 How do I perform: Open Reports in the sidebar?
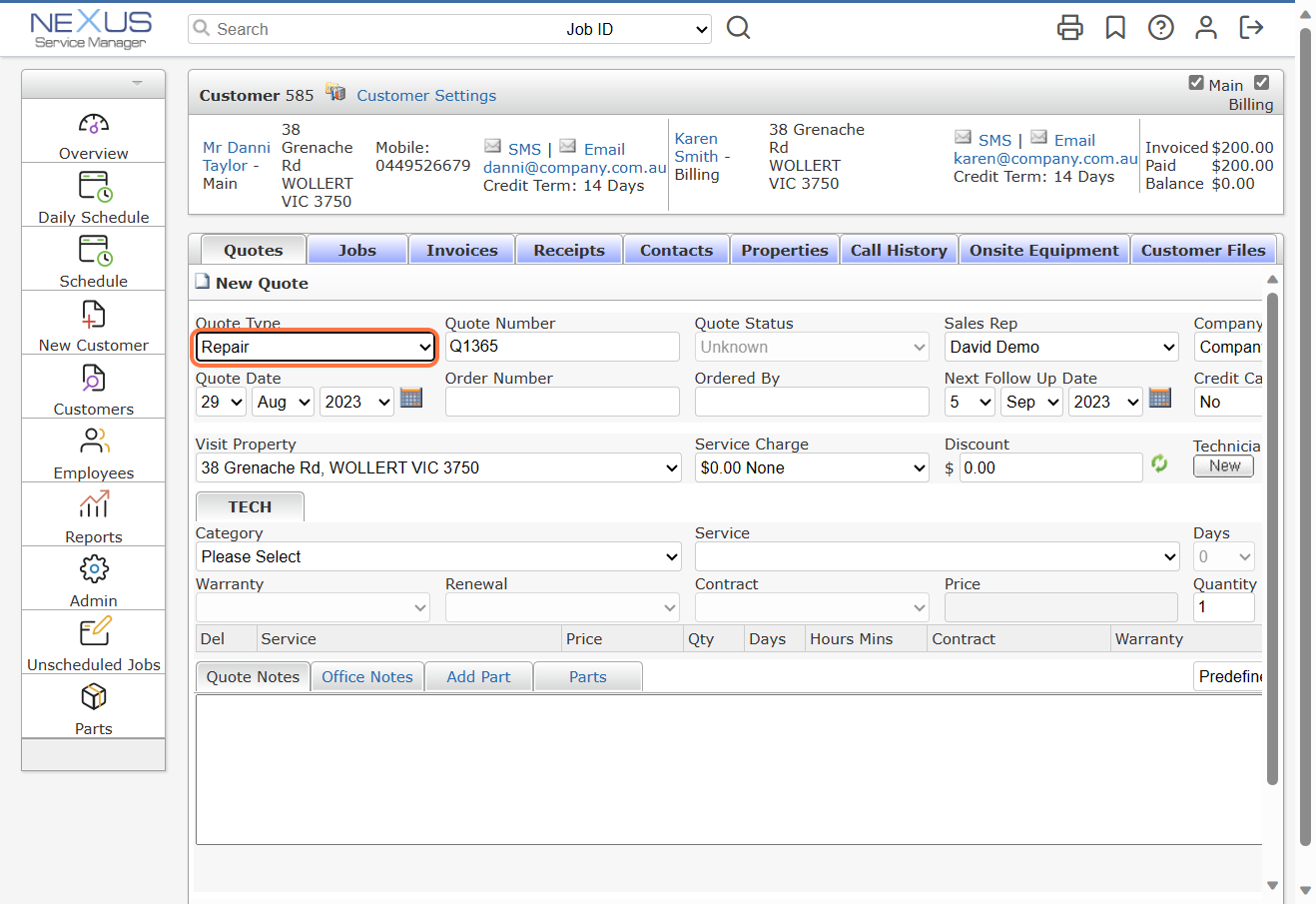tap(94, 515)
